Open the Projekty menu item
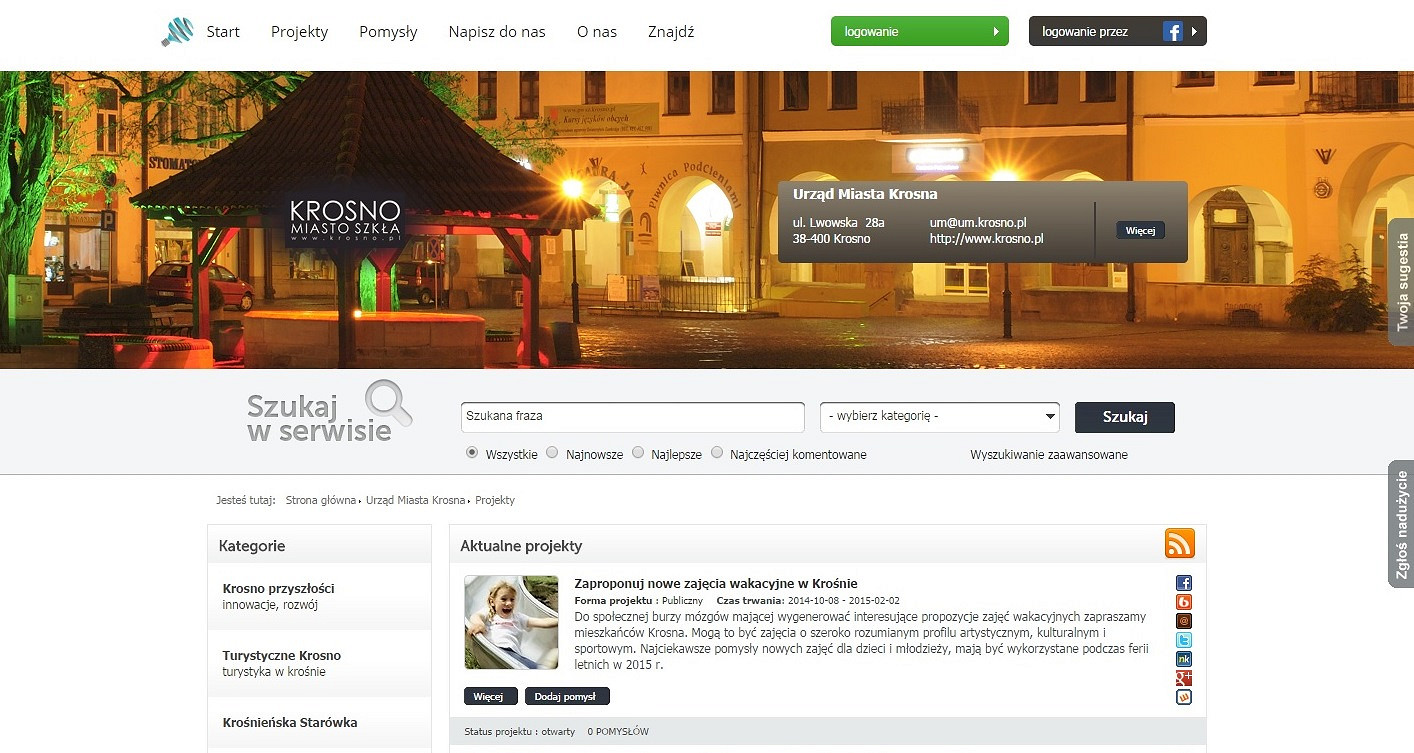Screen dimensions: 1414x753 pyautogui.click(x=299, y=32)
